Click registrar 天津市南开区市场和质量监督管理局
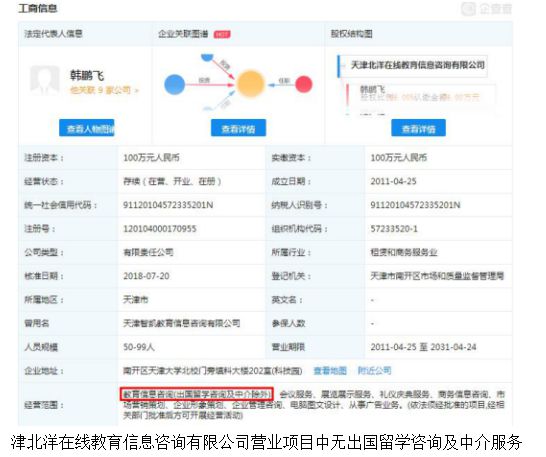The width and height of the screenshot is (546, 457). tap(437, 276)
